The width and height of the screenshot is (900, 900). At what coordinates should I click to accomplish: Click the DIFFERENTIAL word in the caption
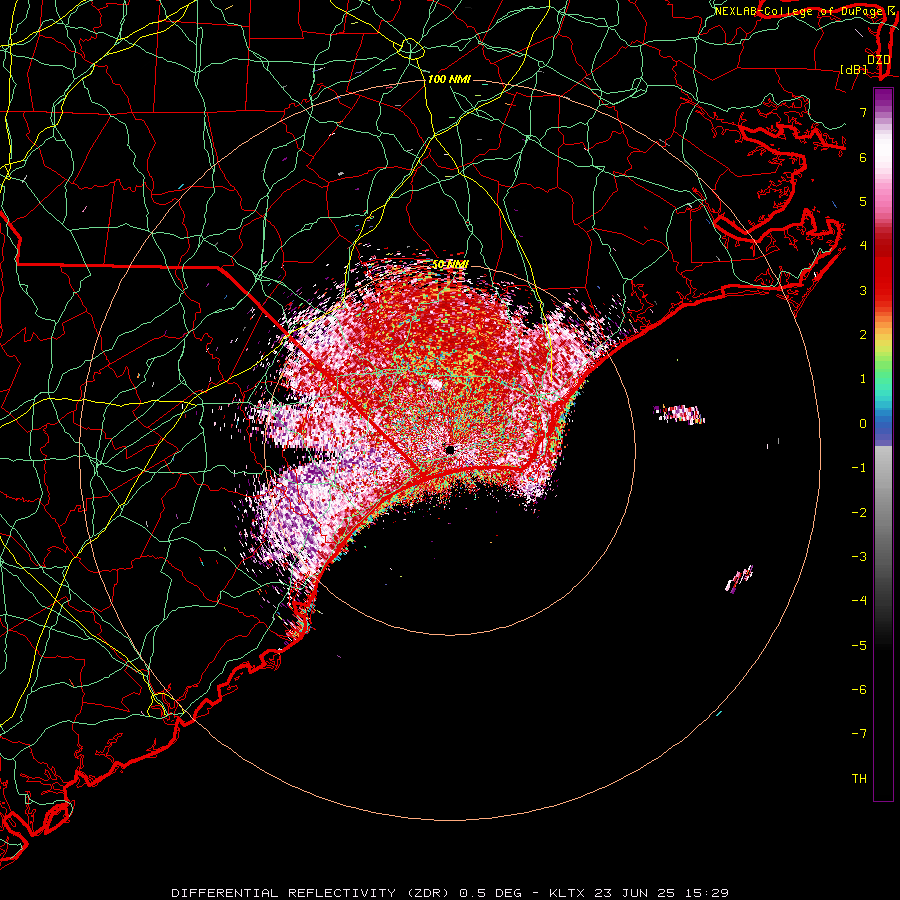226,893
